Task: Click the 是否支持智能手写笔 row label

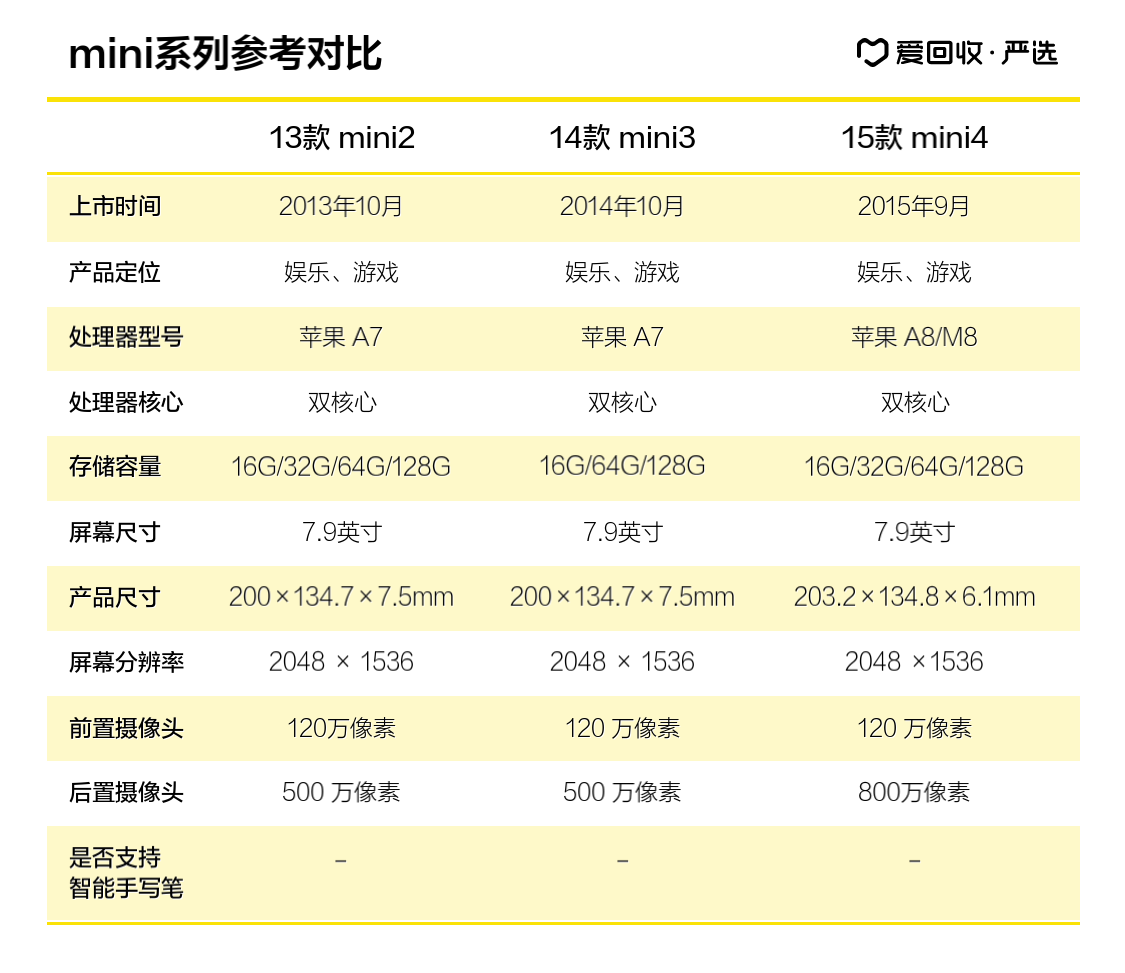Action: [126, 873]
